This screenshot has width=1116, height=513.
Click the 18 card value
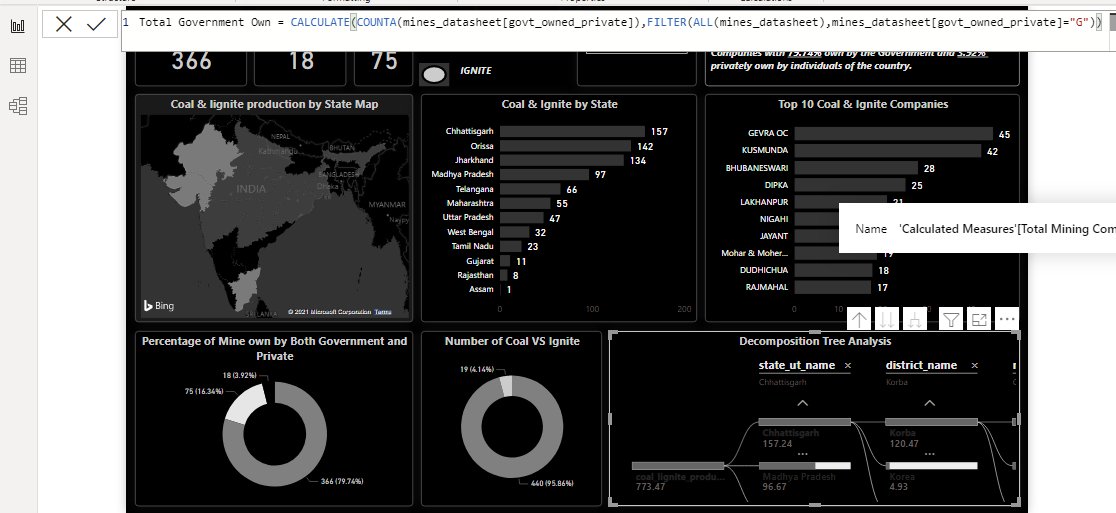301,60
